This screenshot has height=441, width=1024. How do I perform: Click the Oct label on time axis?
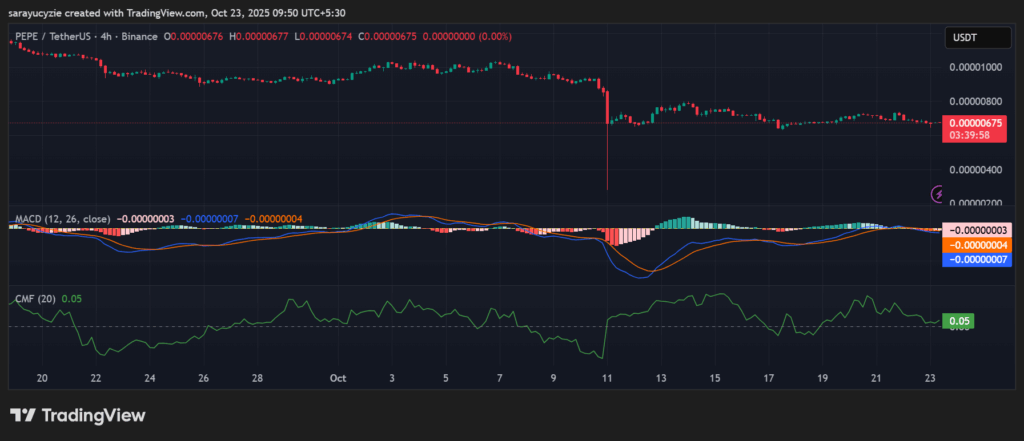(x=338, y=378)
